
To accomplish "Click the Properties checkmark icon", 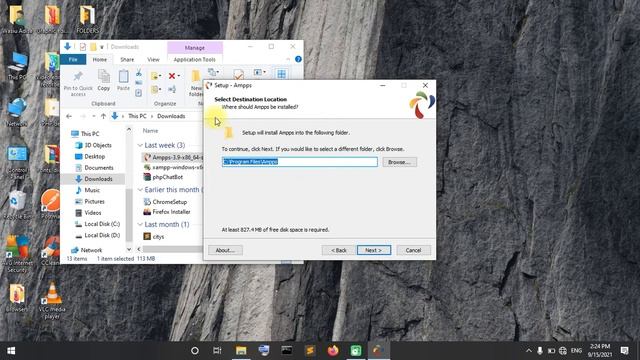I will (x=238, y=74).
